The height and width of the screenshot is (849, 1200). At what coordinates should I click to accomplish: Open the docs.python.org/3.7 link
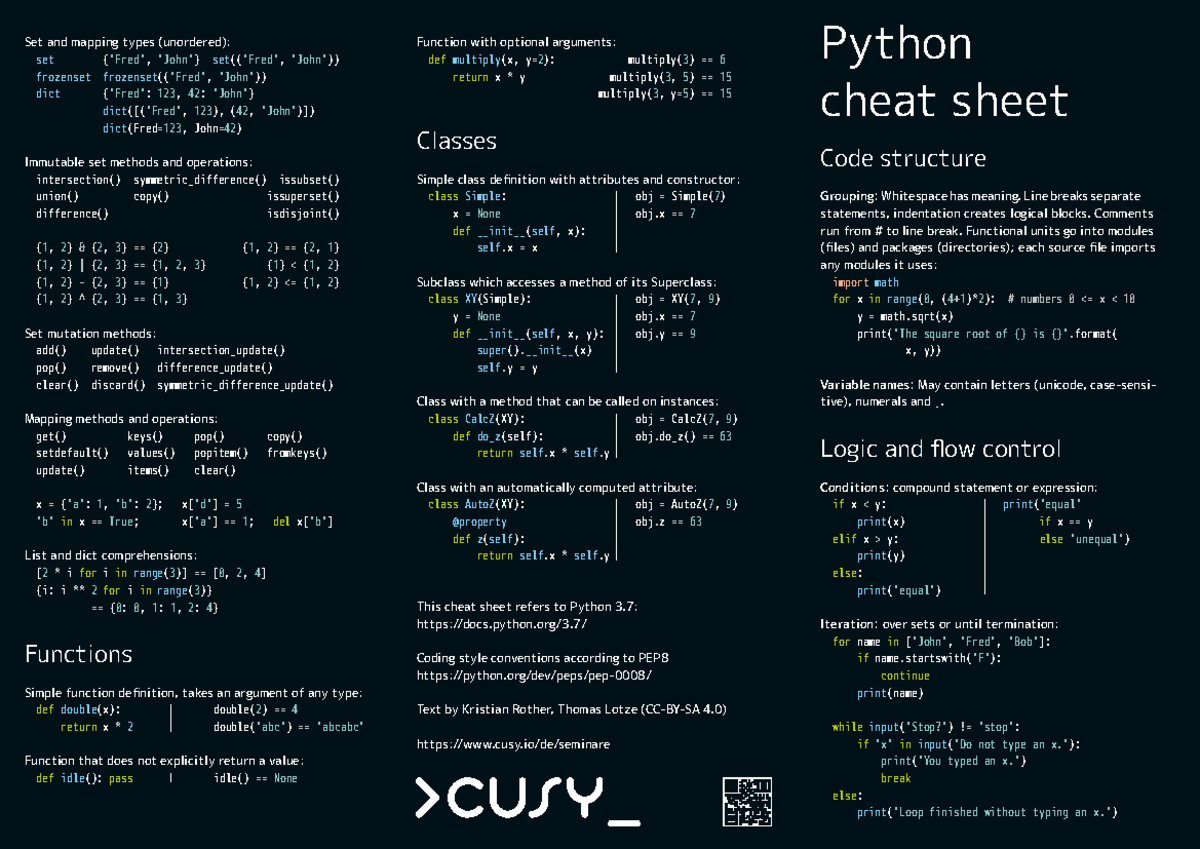[502, 624]
